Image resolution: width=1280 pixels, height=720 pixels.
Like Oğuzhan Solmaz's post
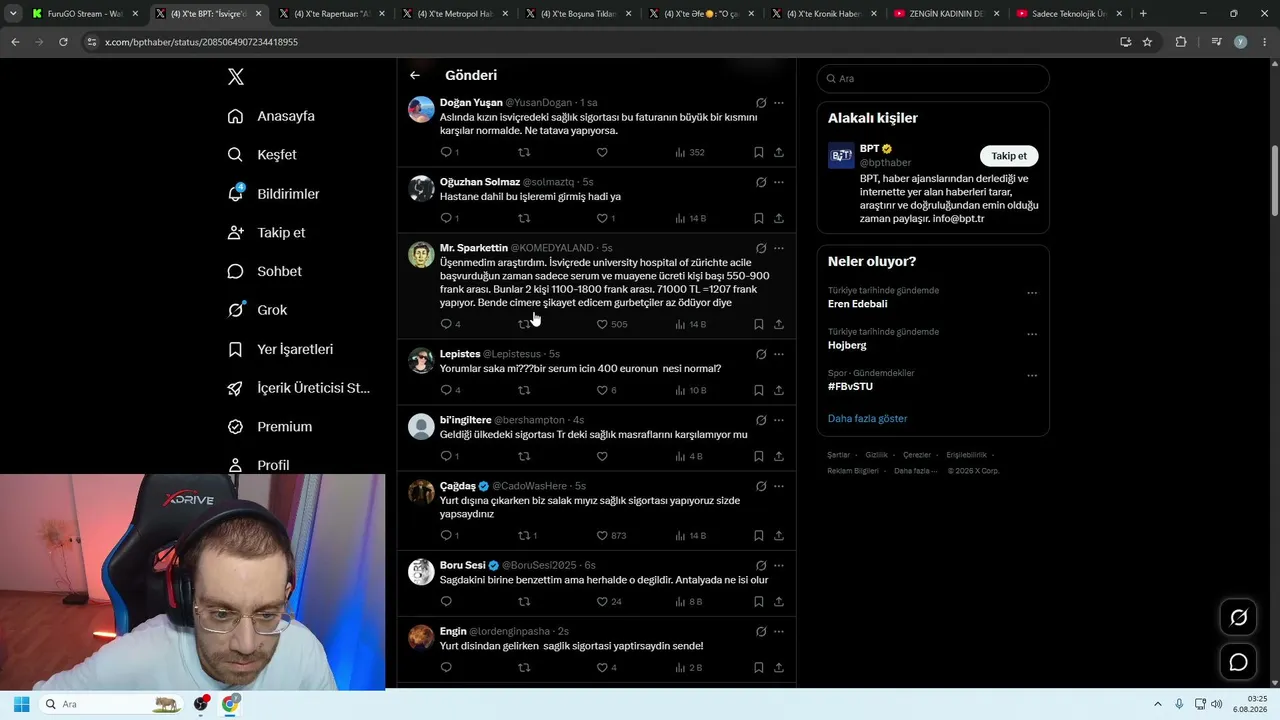pyautogui.click(x=602, y=218)
